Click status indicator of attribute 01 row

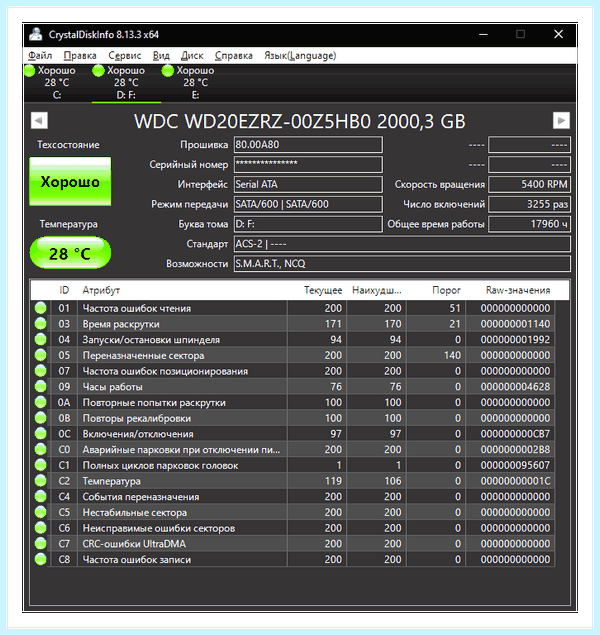click(x=40, y=308)
